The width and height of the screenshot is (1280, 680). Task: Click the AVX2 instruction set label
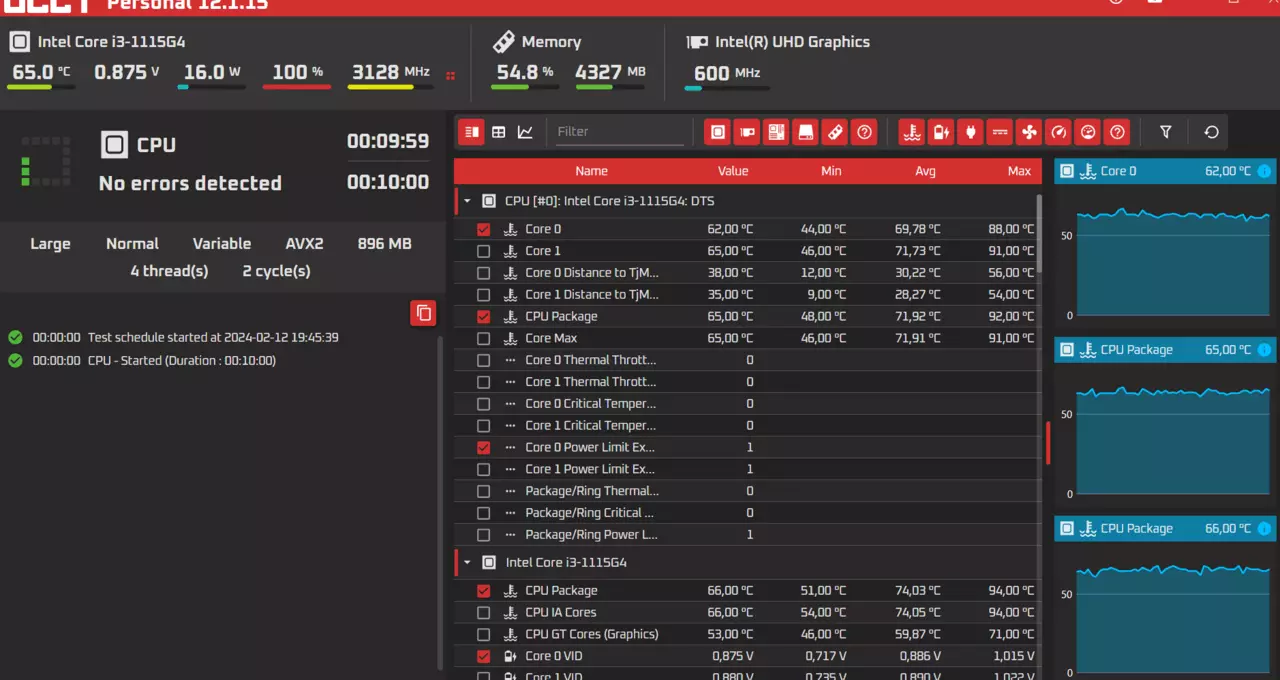click(x=304, y=244)
